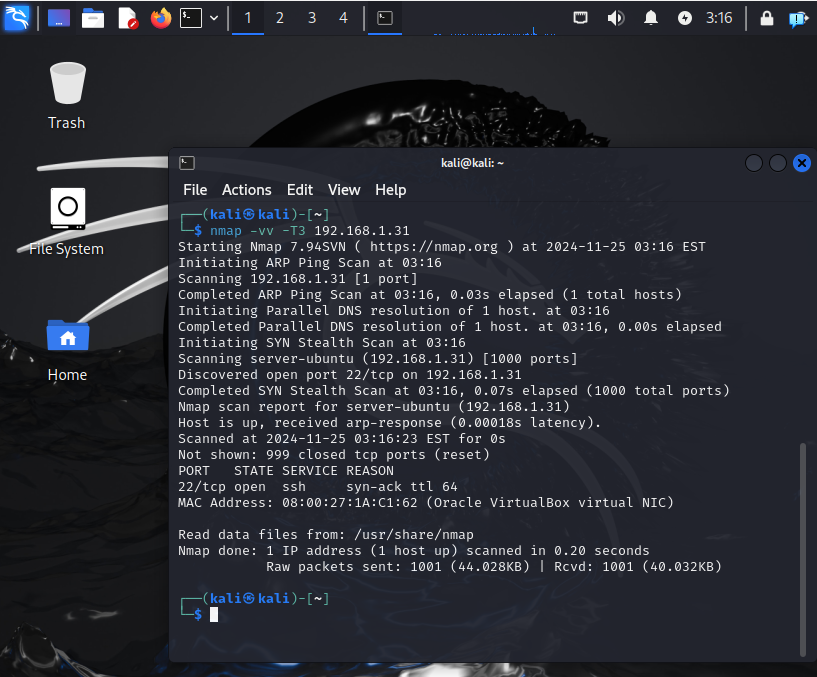Click the show desktop panel icon
Image resolution: width=817 pixels, height=677 pixels.
[59, 18]
